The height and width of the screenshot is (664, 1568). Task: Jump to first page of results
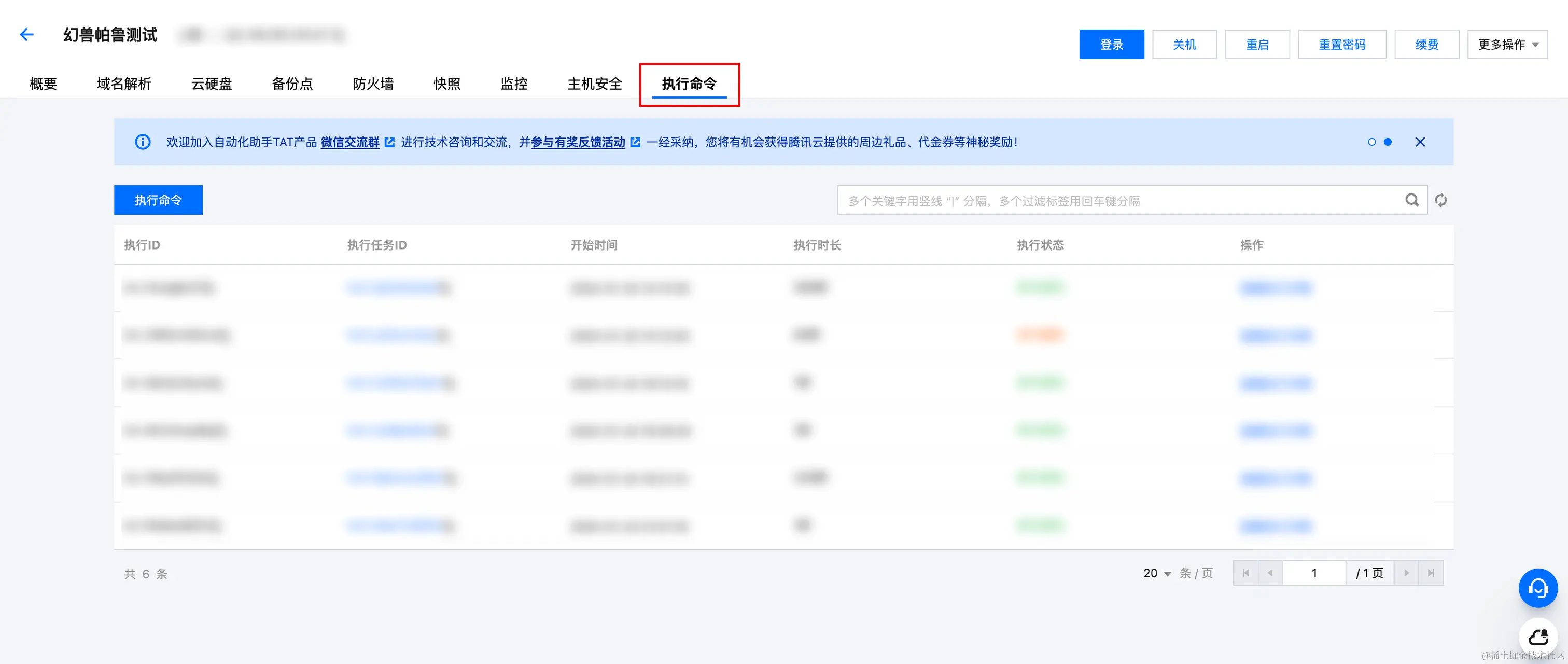pos(1245,573)
